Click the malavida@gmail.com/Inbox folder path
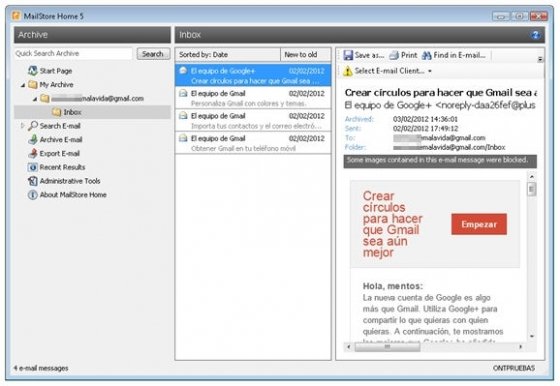The image size is (560, 386). pyautogui.click(x=449, y=147)
